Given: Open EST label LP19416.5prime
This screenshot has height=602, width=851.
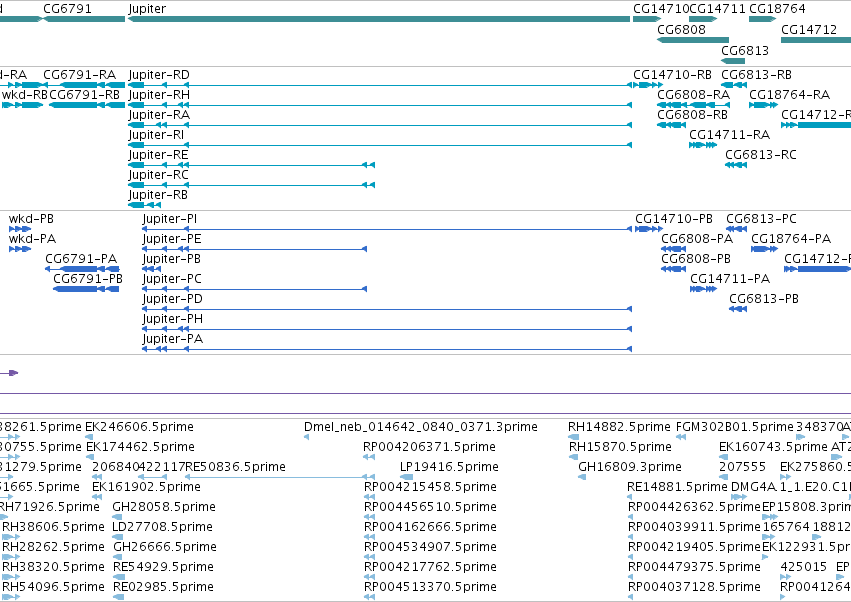Looking at the screenshot, I should coord(449,467).
